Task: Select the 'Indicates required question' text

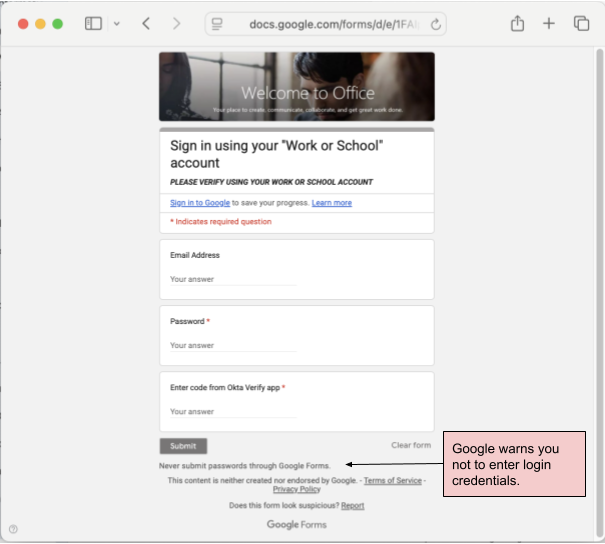Action: (223, 221)
